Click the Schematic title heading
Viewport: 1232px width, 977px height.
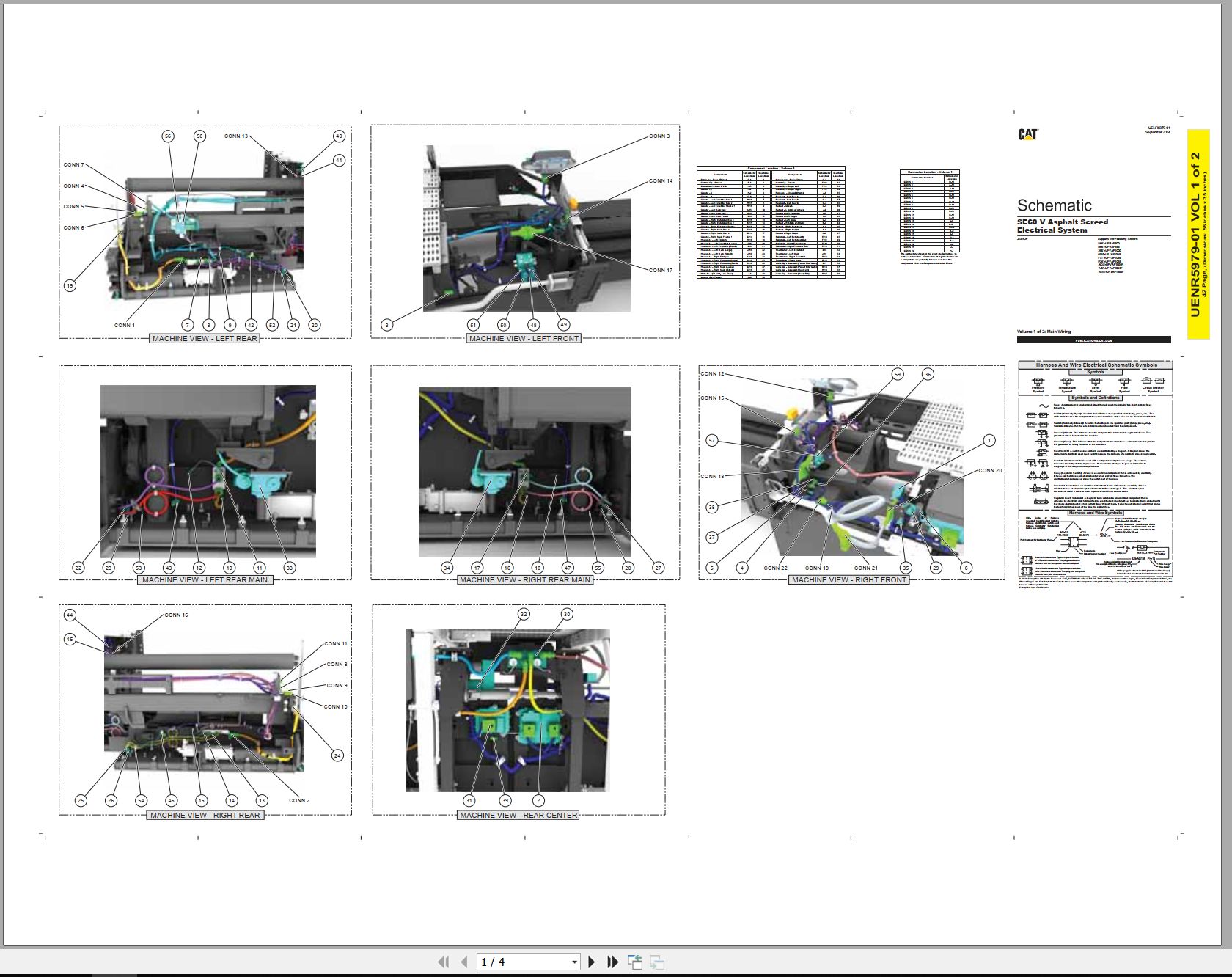click(1054, 205)
